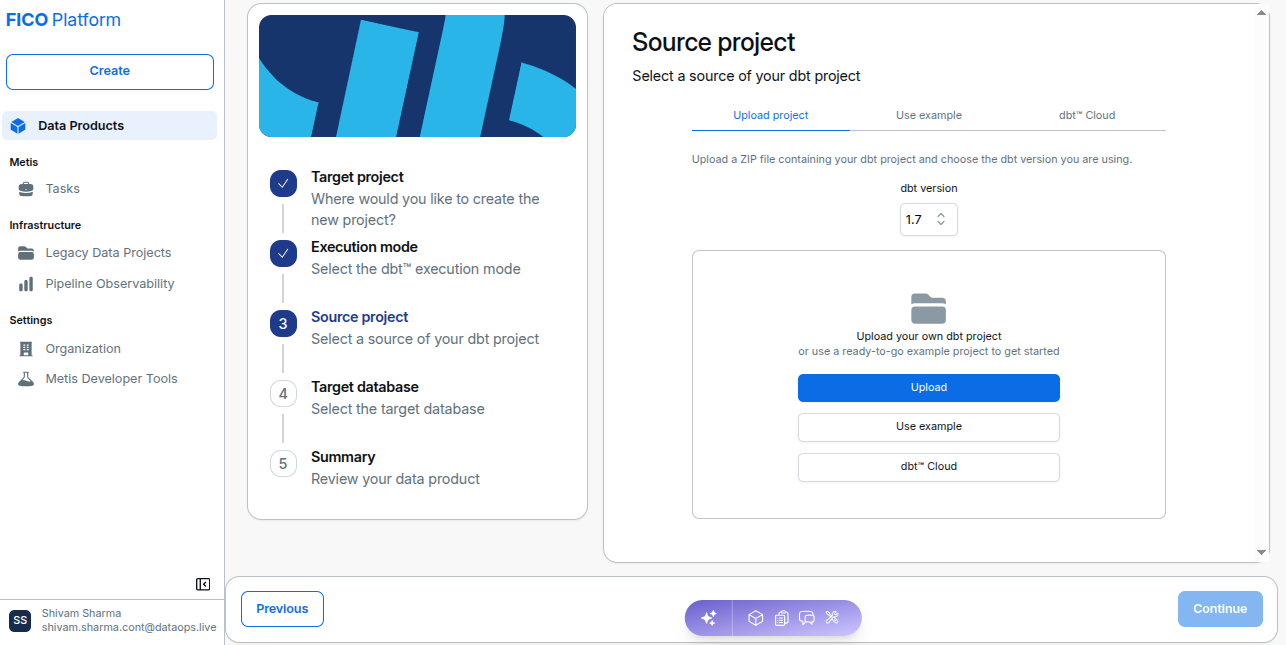
Task: Click the 'Upload your own dbt project' text
Action: [929, 337]
